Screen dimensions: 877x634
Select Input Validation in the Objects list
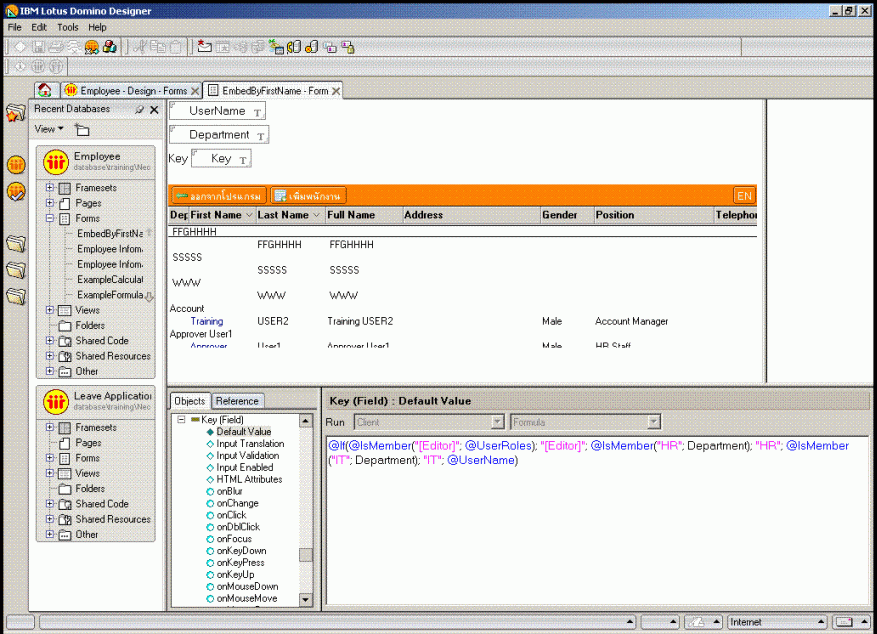(248, 455)
